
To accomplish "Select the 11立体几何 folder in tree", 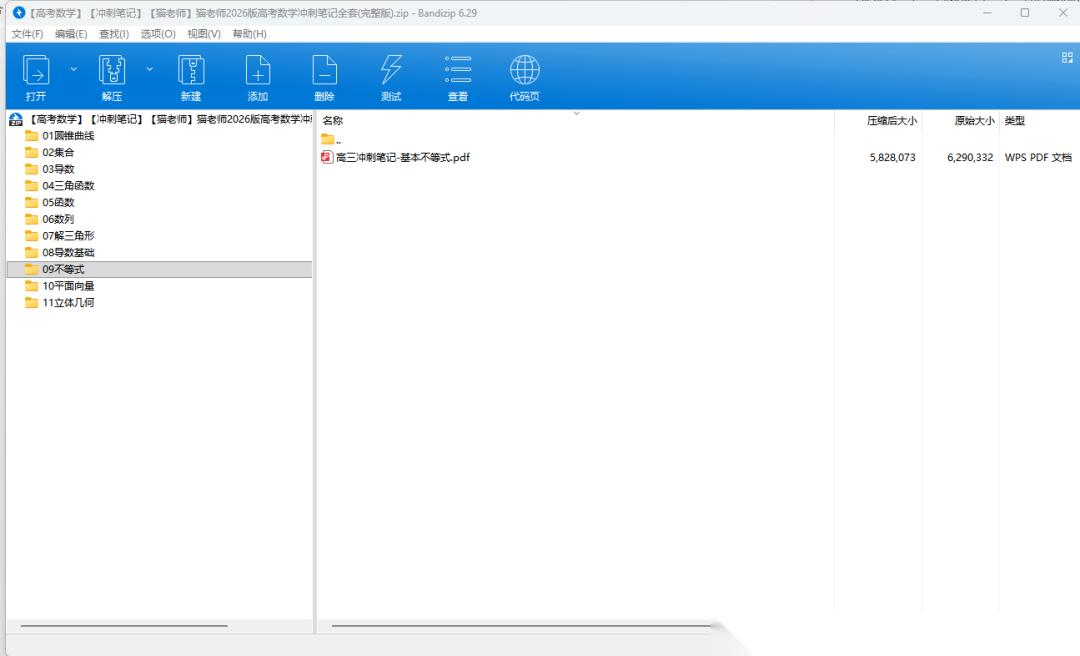I will point(68,303).
